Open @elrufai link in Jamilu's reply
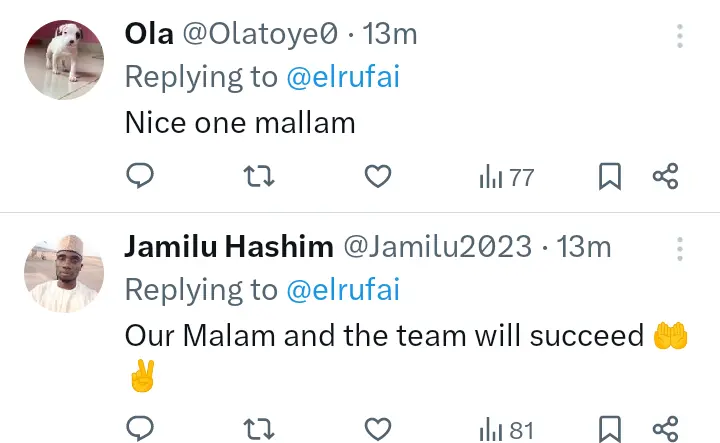The image size is (720, 443). (343, 290)
